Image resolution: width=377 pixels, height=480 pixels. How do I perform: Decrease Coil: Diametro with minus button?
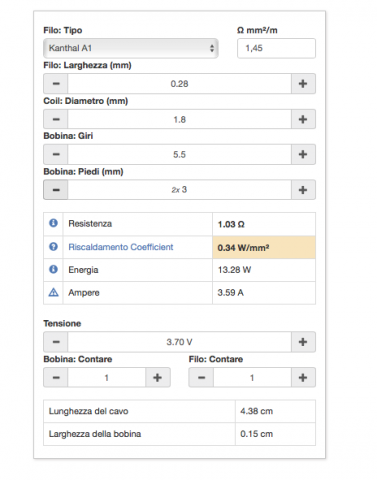56,119
